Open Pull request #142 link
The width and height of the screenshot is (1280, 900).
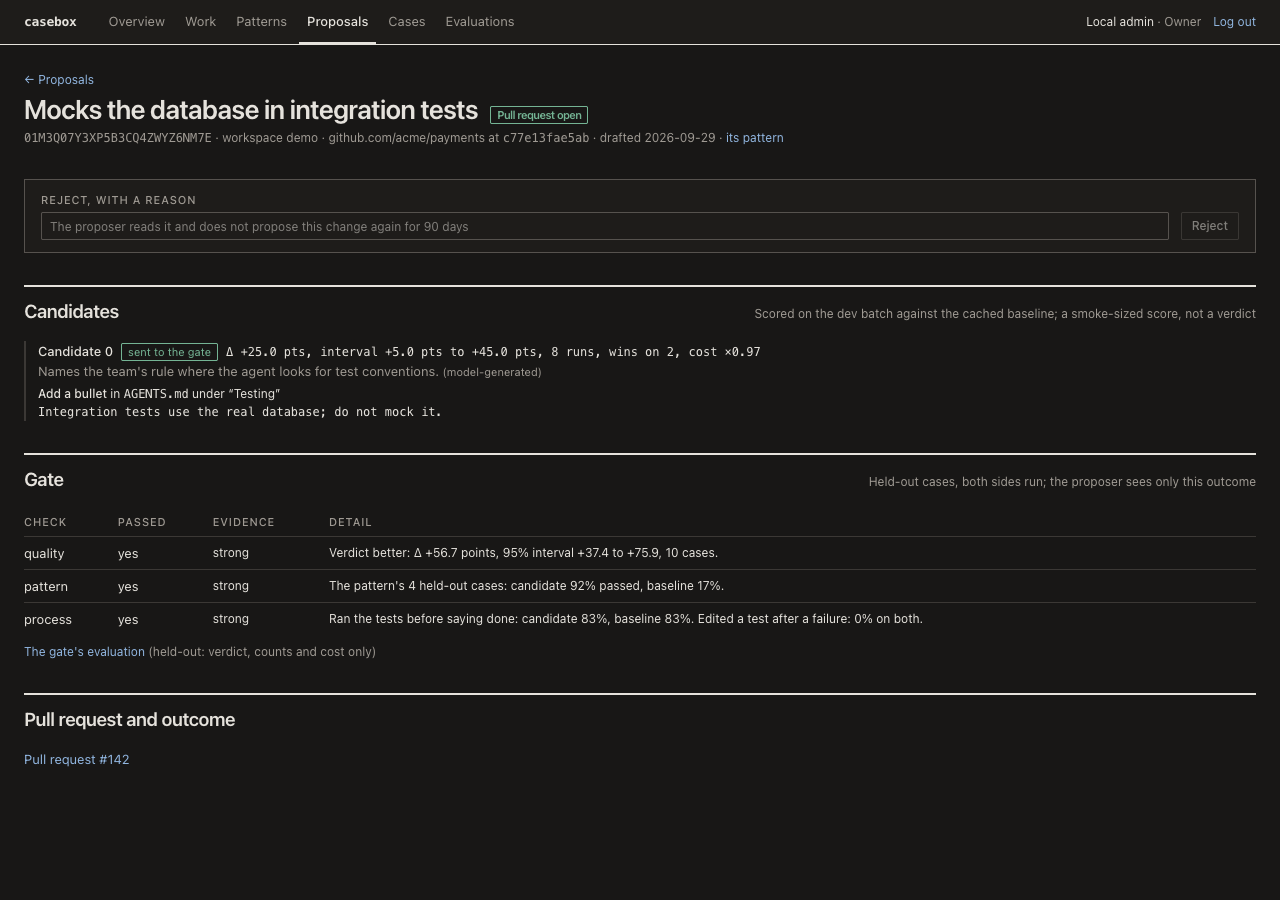point(77,759)
